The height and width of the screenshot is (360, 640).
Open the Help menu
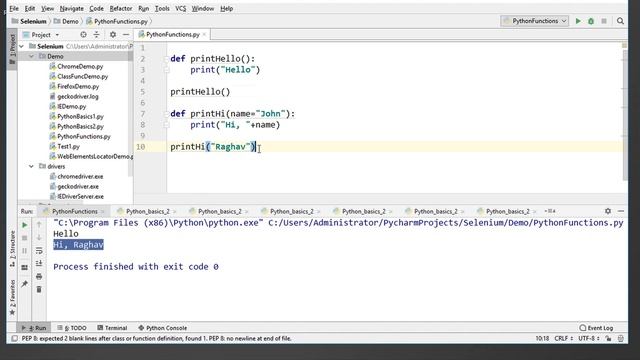tap(227, 8)
